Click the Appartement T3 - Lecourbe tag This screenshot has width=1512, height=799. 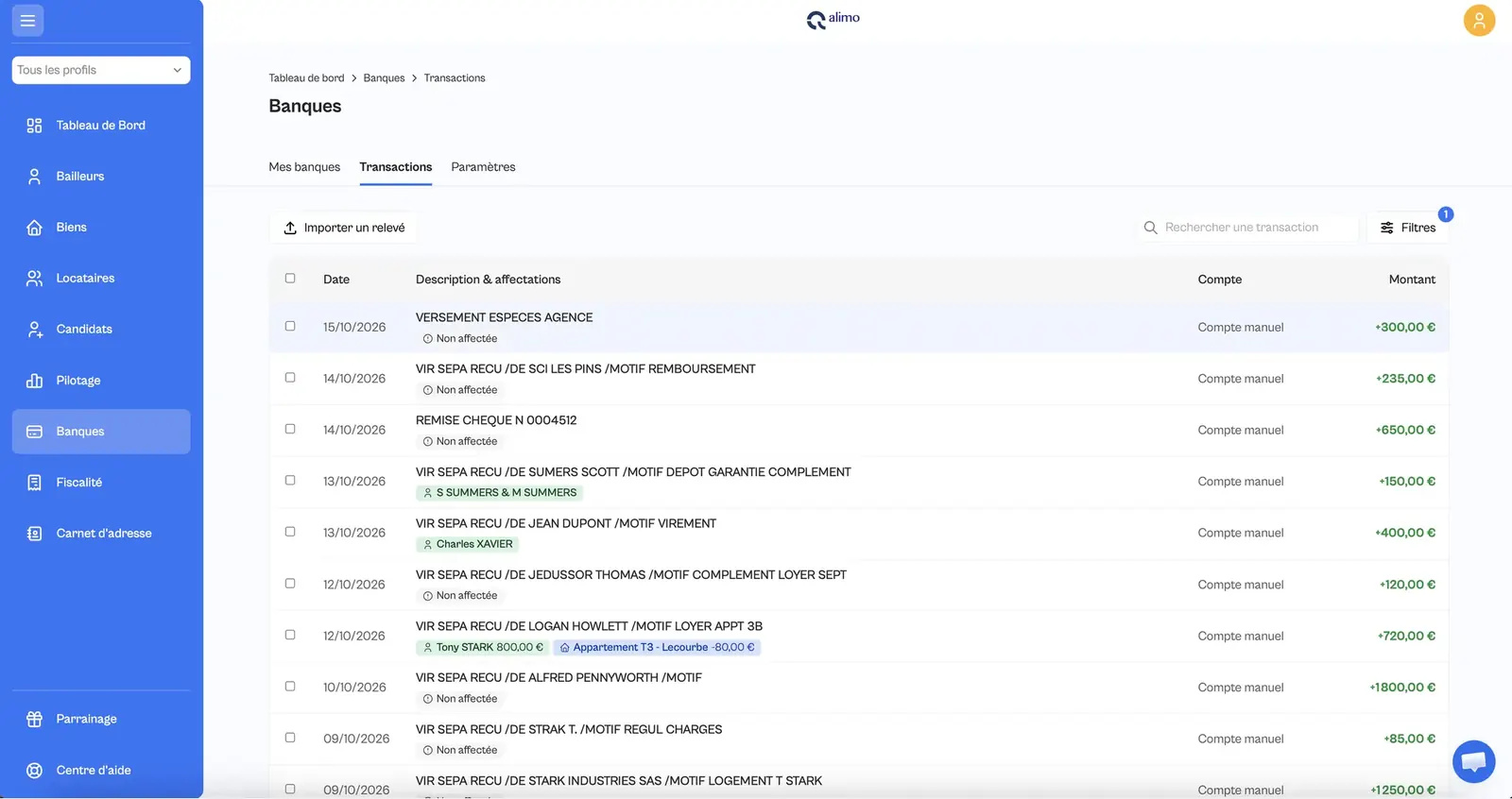657,647
